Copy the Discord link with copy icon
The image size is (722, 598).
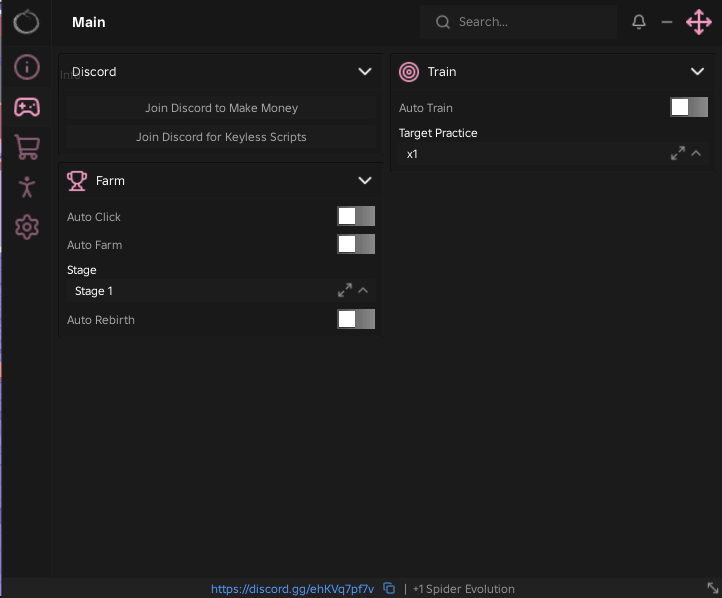pyautogui.click(x=389, y=588)
